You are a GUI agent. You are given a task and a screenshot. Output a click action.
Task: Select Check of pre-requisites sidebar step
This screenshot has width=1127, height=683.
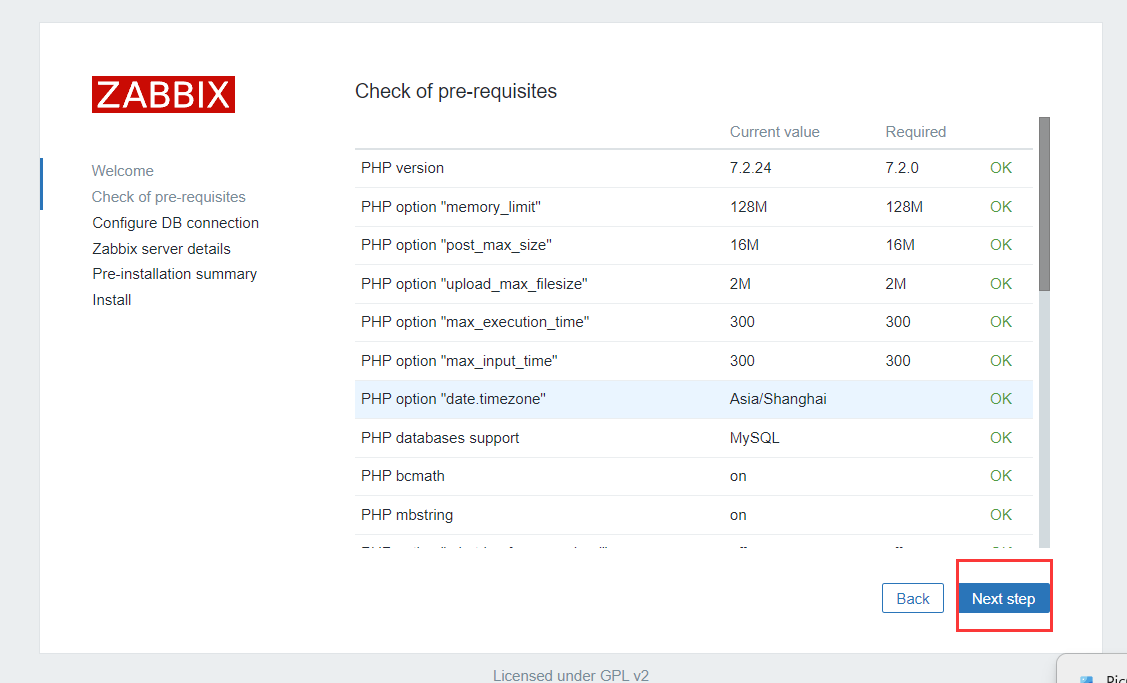(168, 197)
